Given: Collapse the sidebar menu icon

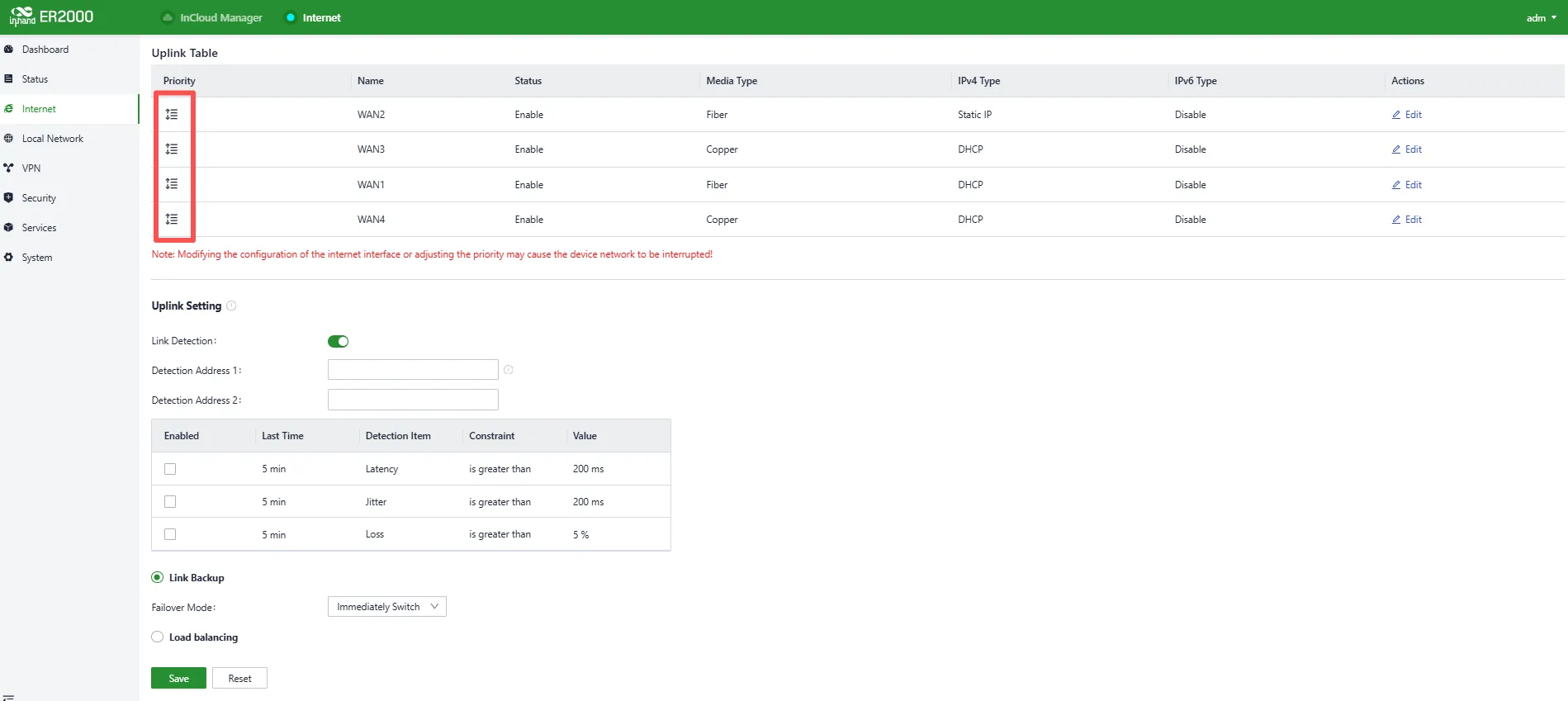Looking at the screenshot, I should click(8, 697).
